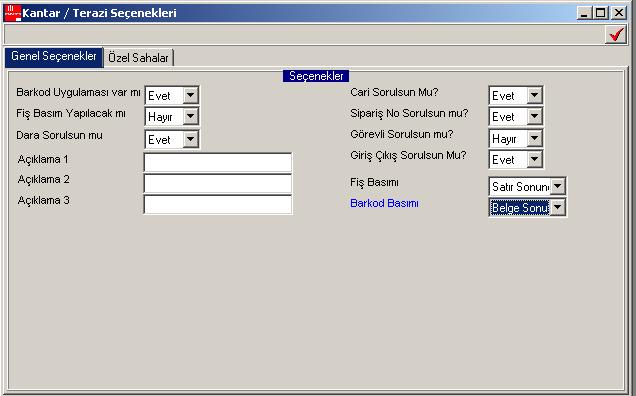The height and width of the screenshot is (396, 636).
Task: Open the Özel Sahalar tab
Action: click(138, 58)
